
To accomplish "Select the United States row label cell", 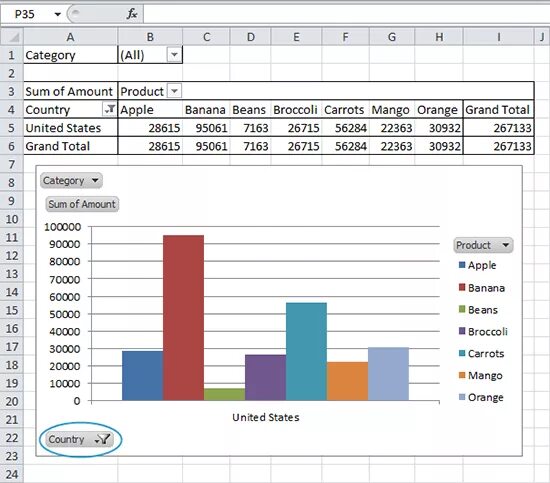I will [x=71, y=128].
